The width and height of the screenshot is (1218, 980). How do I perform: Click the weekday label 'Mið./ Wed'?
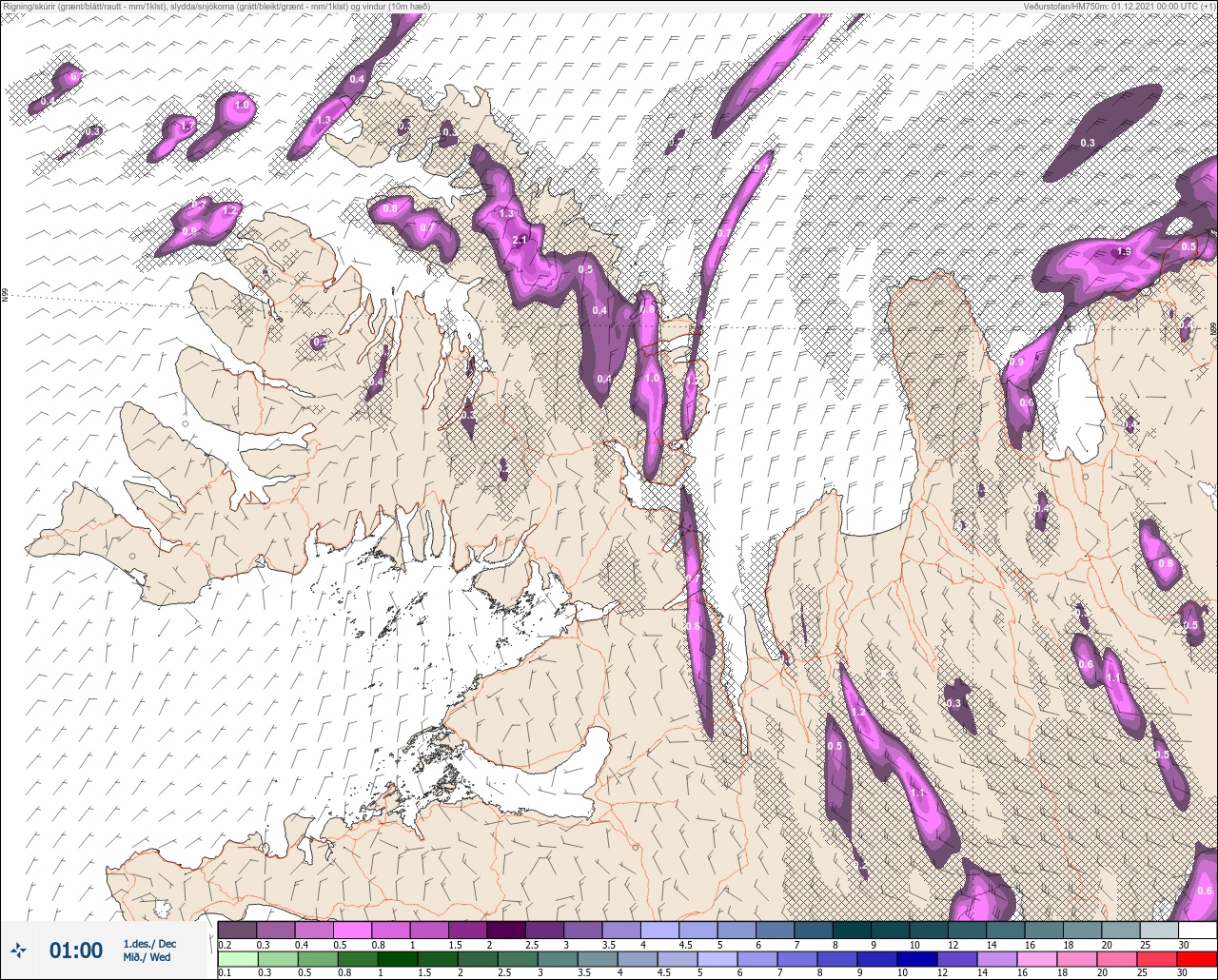[x=147, y=957]
